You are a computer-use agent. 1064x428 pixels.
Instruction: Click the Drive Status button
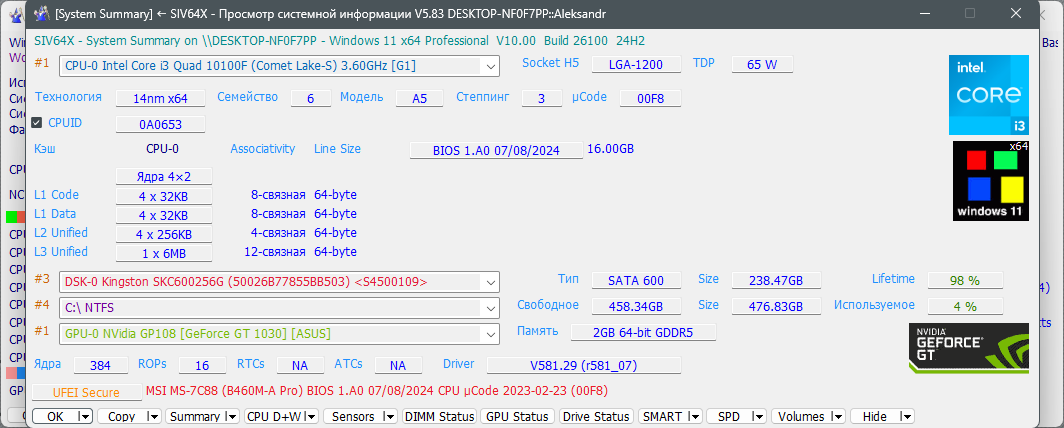597,416
